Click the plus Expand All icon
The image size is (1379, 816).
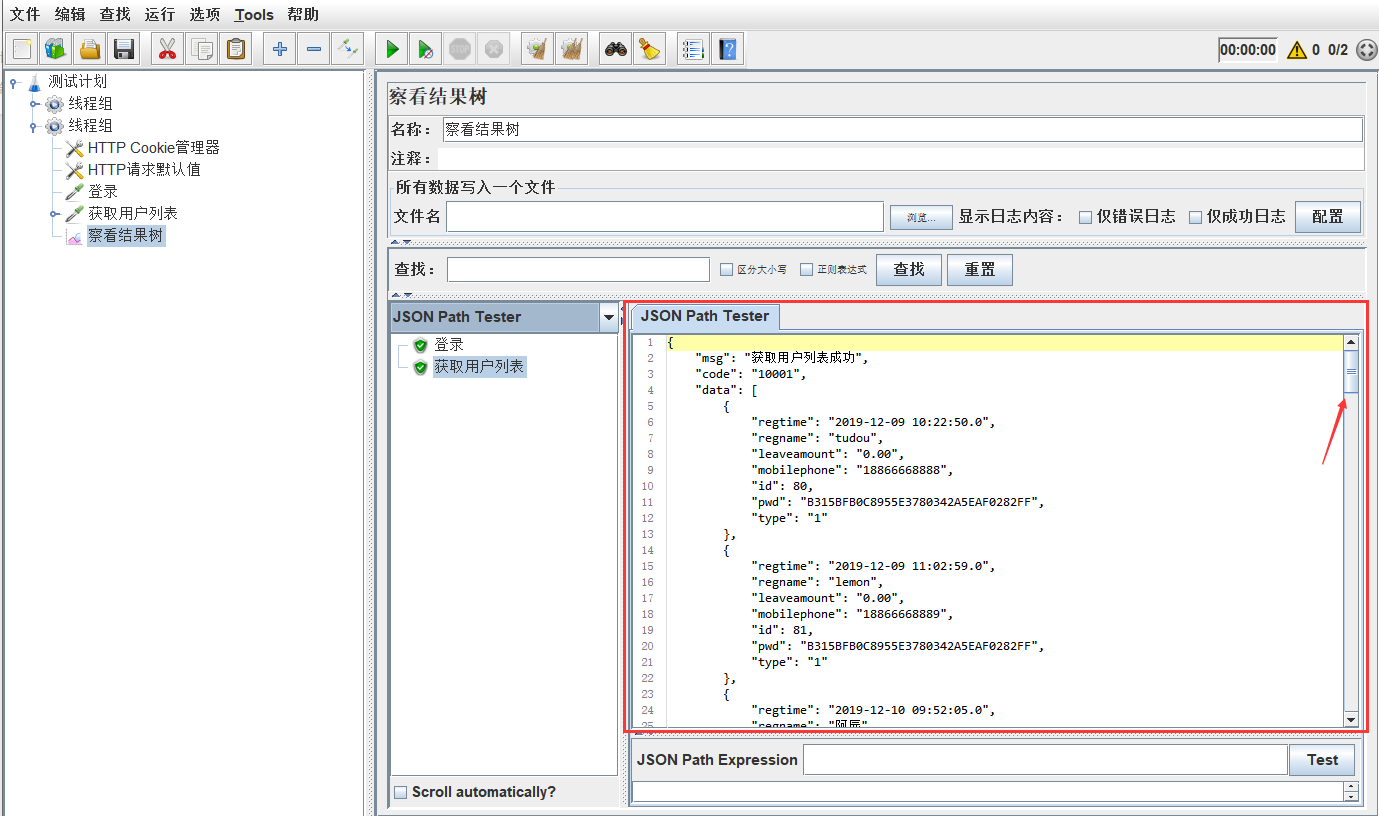click(280, 49)
